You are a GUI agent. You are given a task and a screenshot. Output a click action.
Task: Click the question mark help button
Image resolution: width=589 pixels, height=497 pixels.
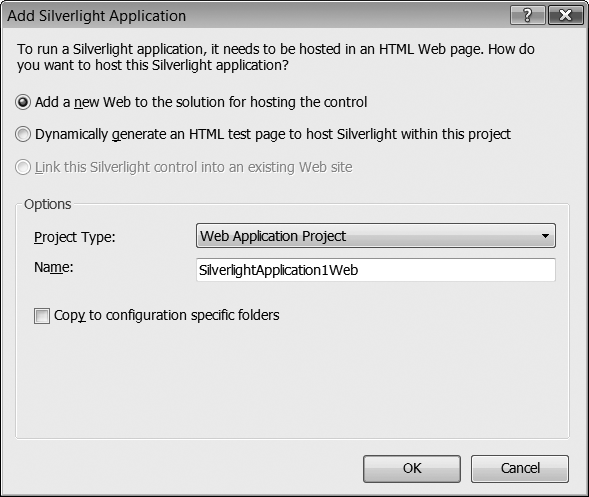click(x=527, y=15)
